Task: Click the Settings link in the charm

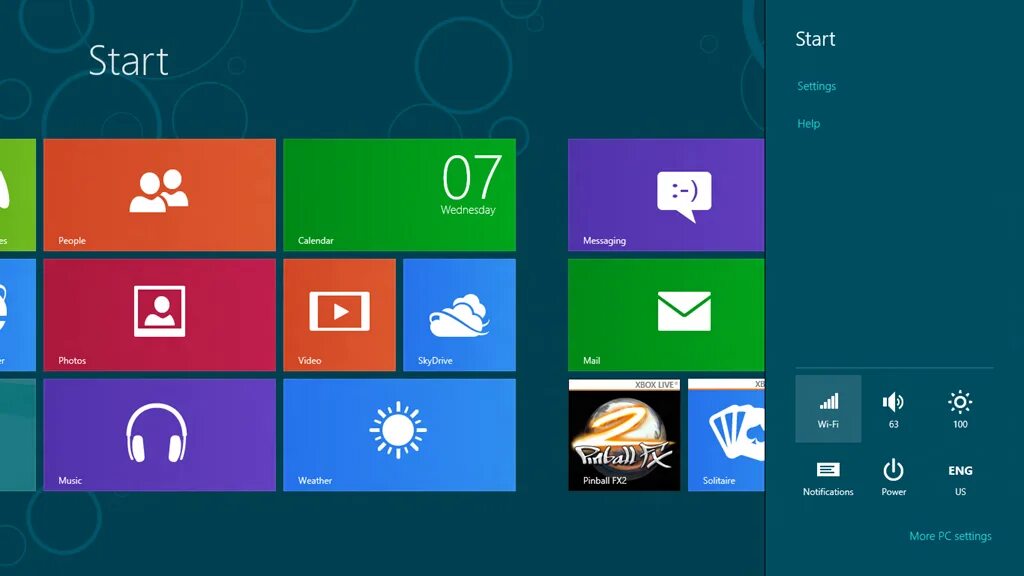Action: [x=816, y=86]
